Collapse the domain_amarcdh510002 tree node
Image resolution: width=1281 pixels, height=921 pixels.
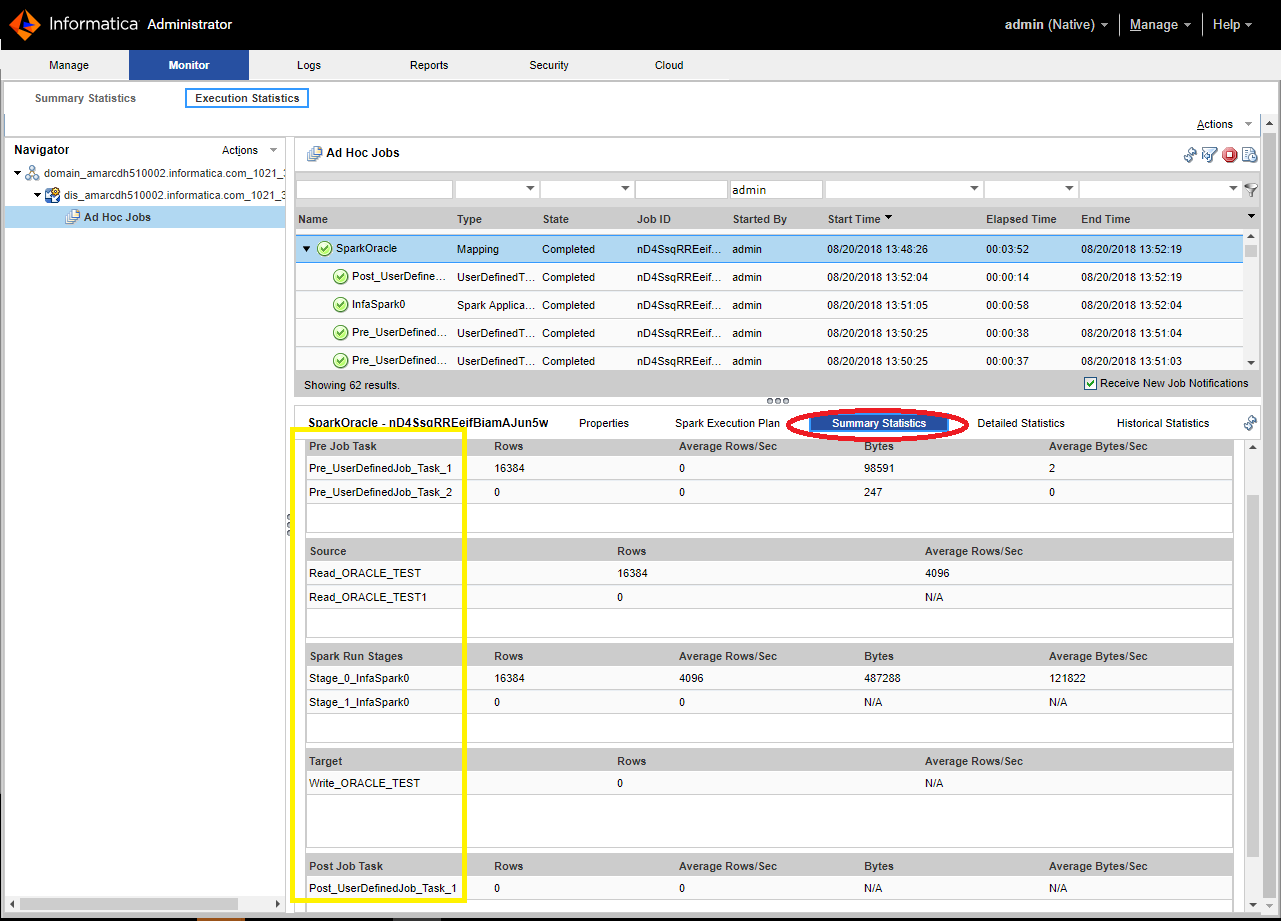tap(18, 173)
